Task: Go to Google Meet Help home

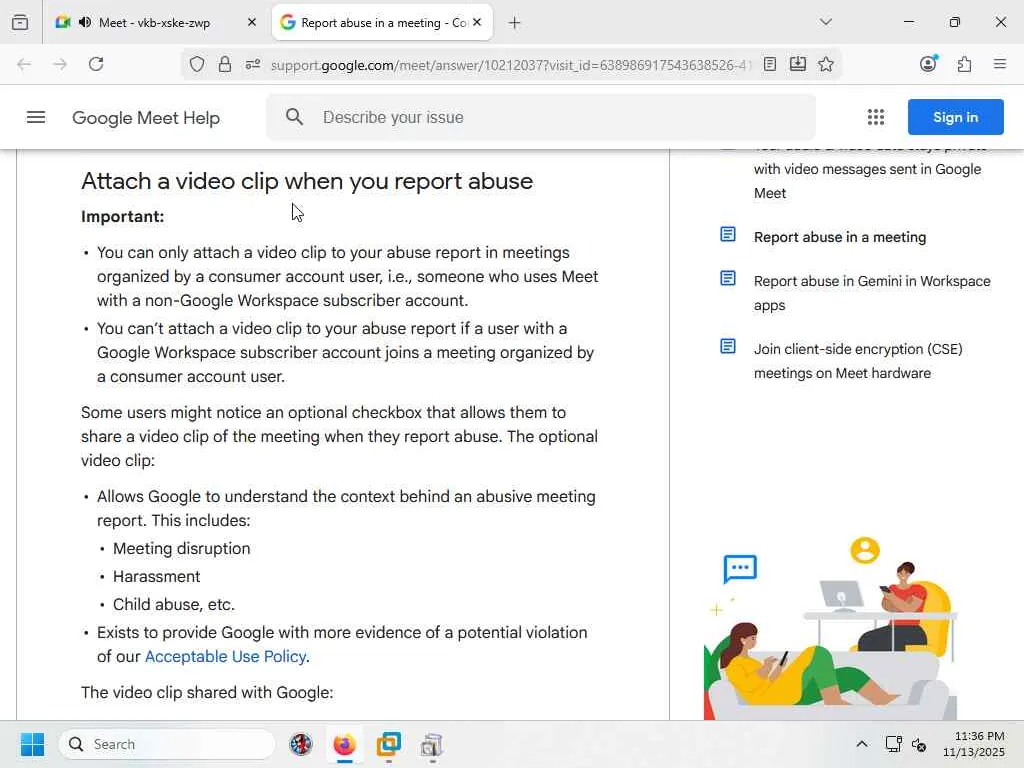Action: point(146,118)
